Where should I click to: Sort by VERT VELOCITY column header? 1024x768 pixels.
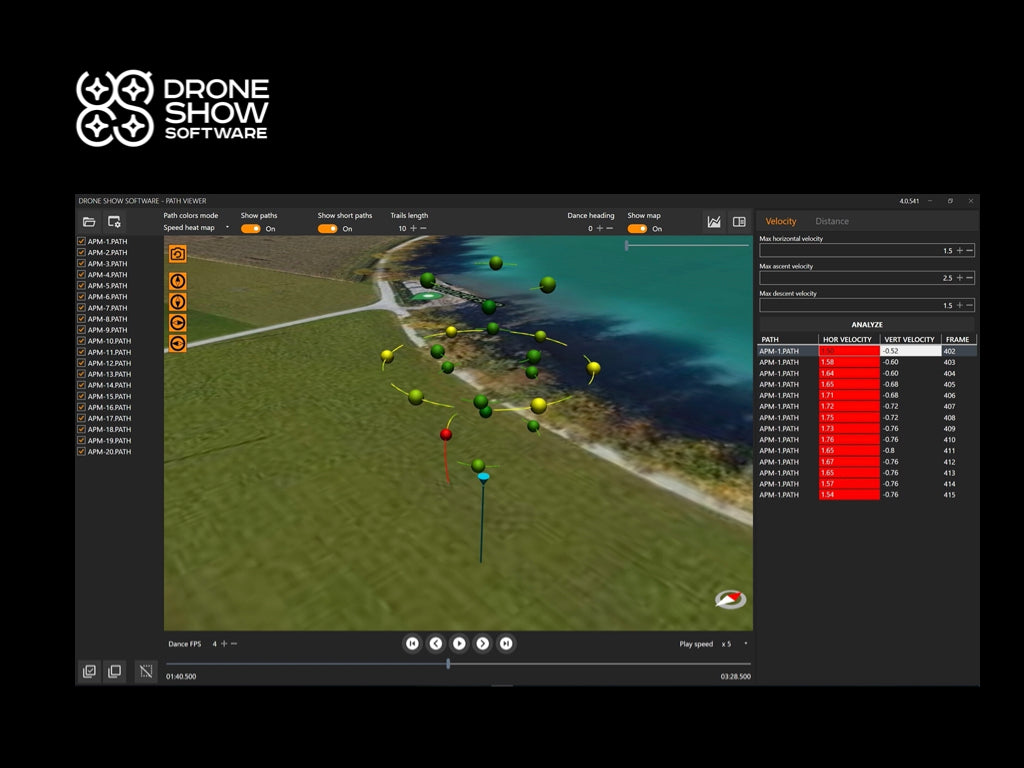pos(910,340)
